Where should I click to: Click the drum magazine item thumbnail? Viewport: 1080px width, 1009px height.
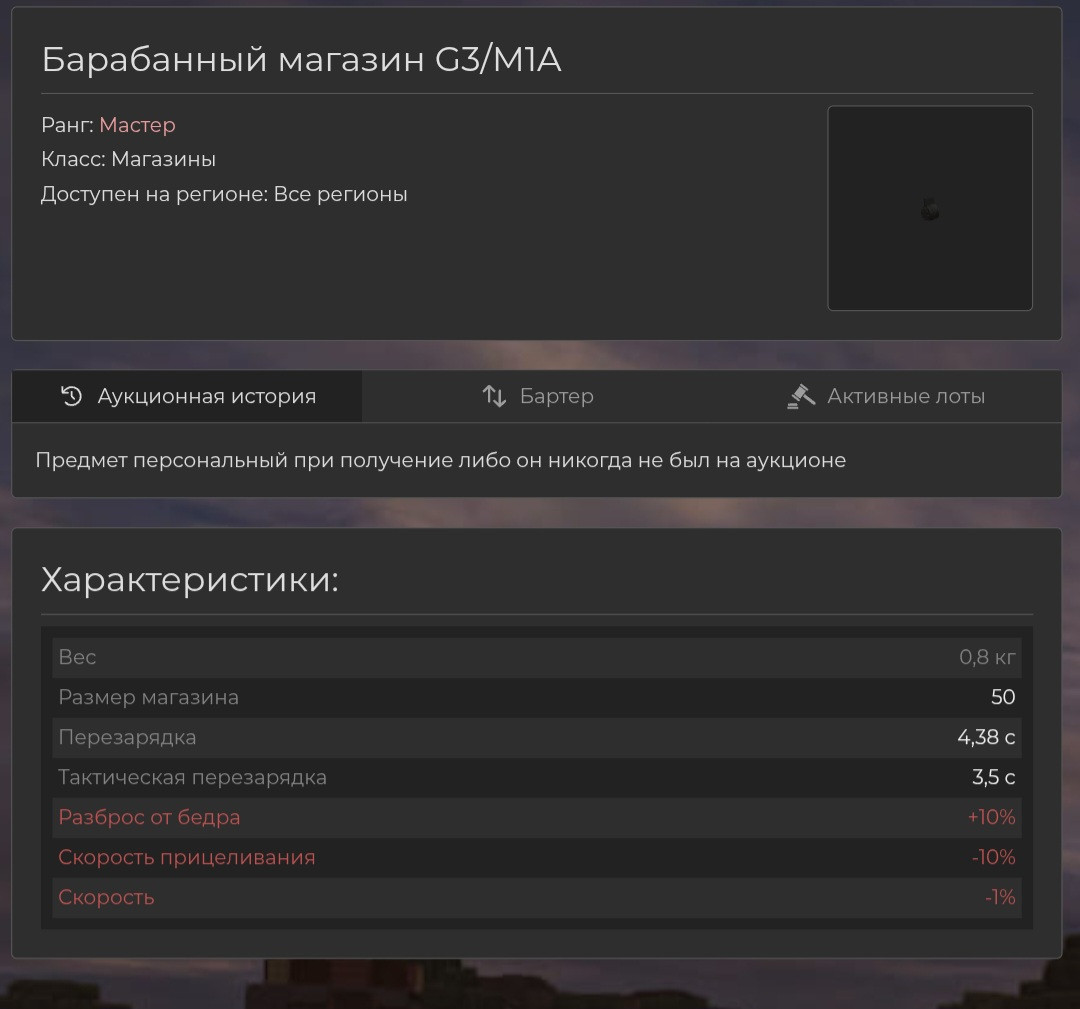click(x=929, y=208)
